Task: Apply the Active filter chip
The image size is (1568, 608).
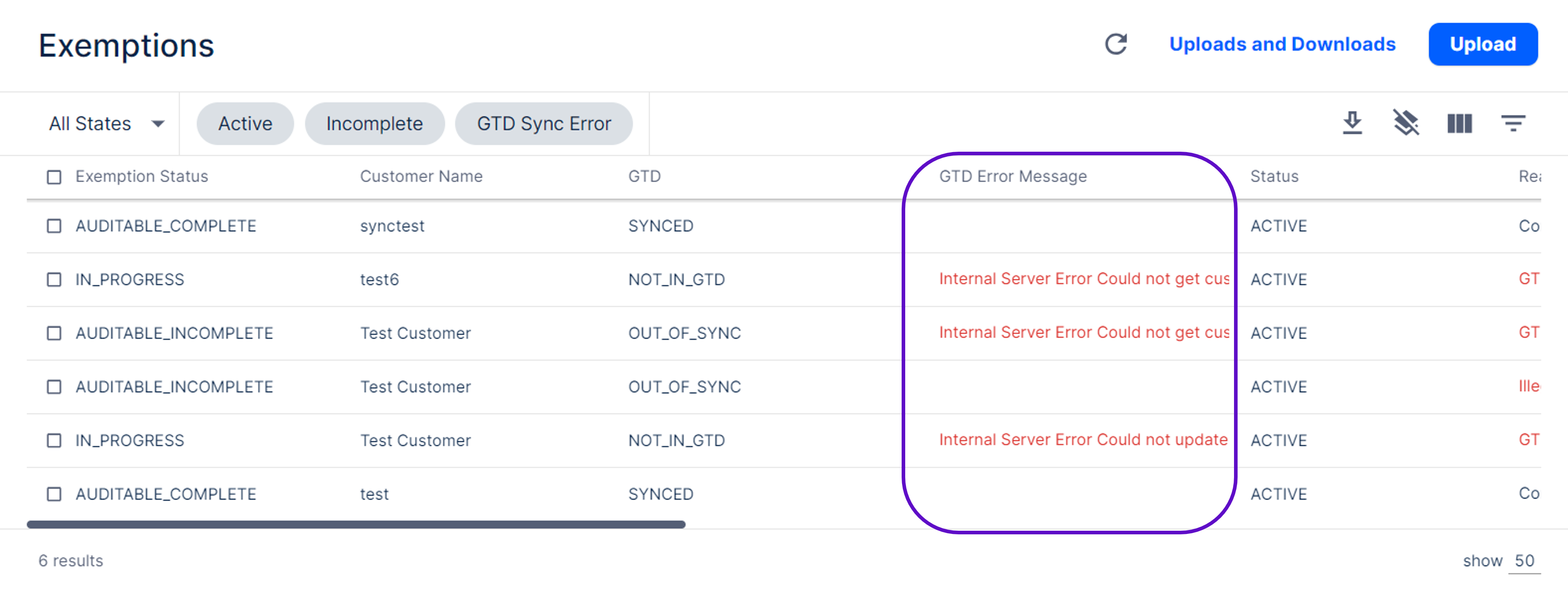Action: pyautogui.click(x=245, y=123)
